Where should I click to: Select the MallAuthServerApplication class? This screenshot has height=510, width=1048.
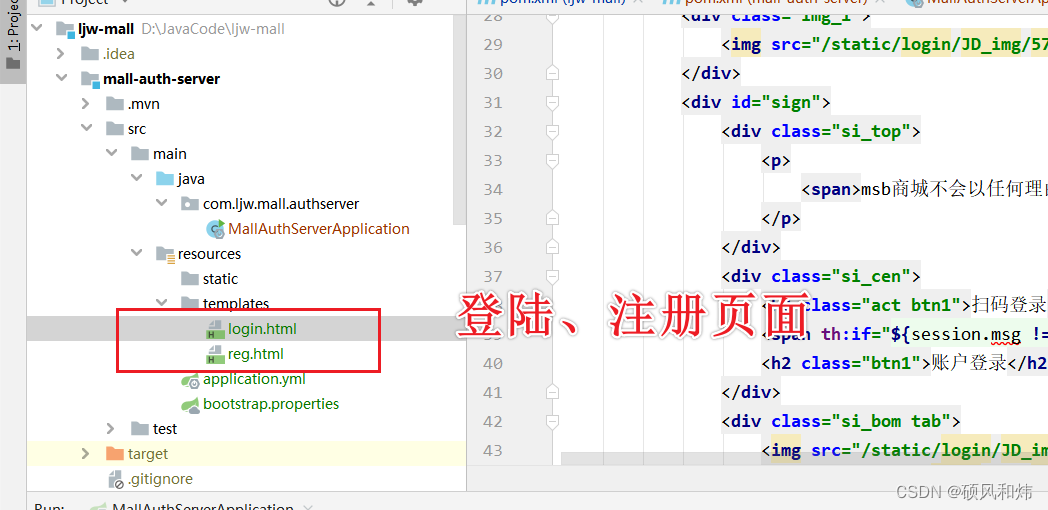(319, 229)
